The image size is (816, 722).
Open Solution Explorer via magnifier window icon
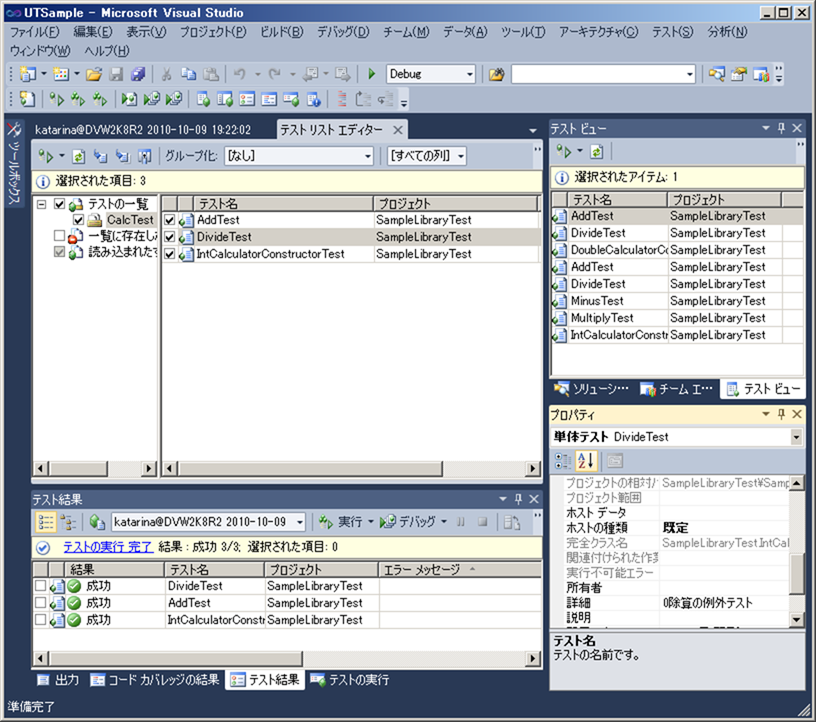(x=717, y=74)
